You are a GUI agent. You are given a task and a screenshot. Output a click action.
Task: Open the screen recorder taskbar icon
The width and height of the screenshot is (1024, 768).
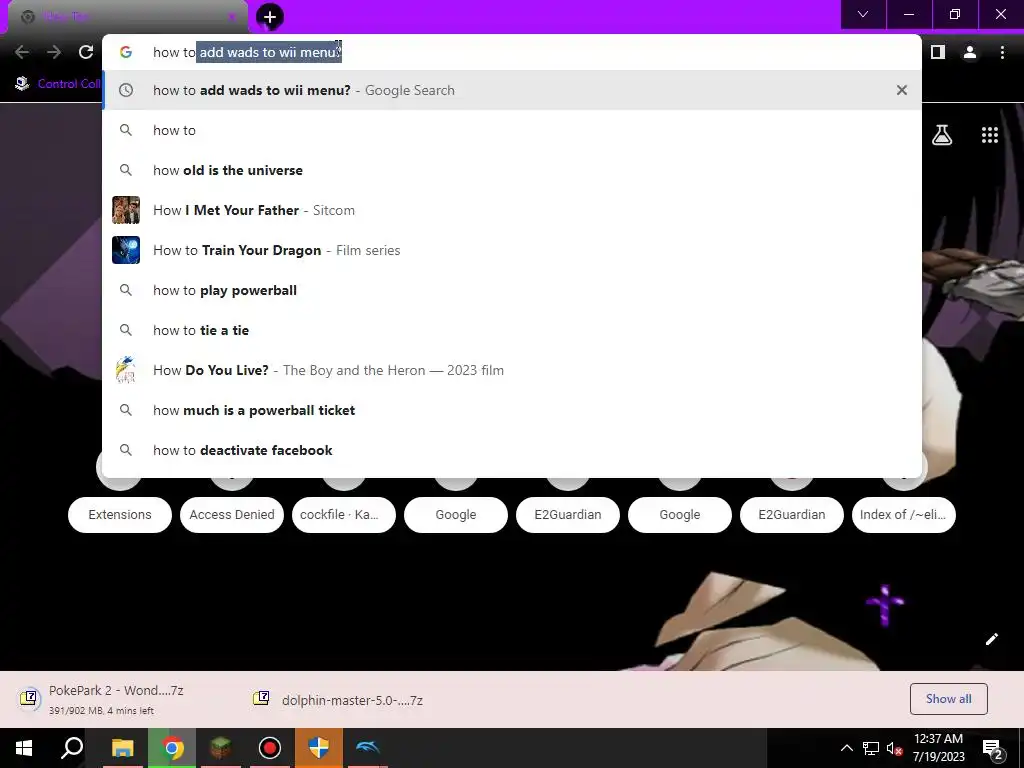(x=270, y=748)
